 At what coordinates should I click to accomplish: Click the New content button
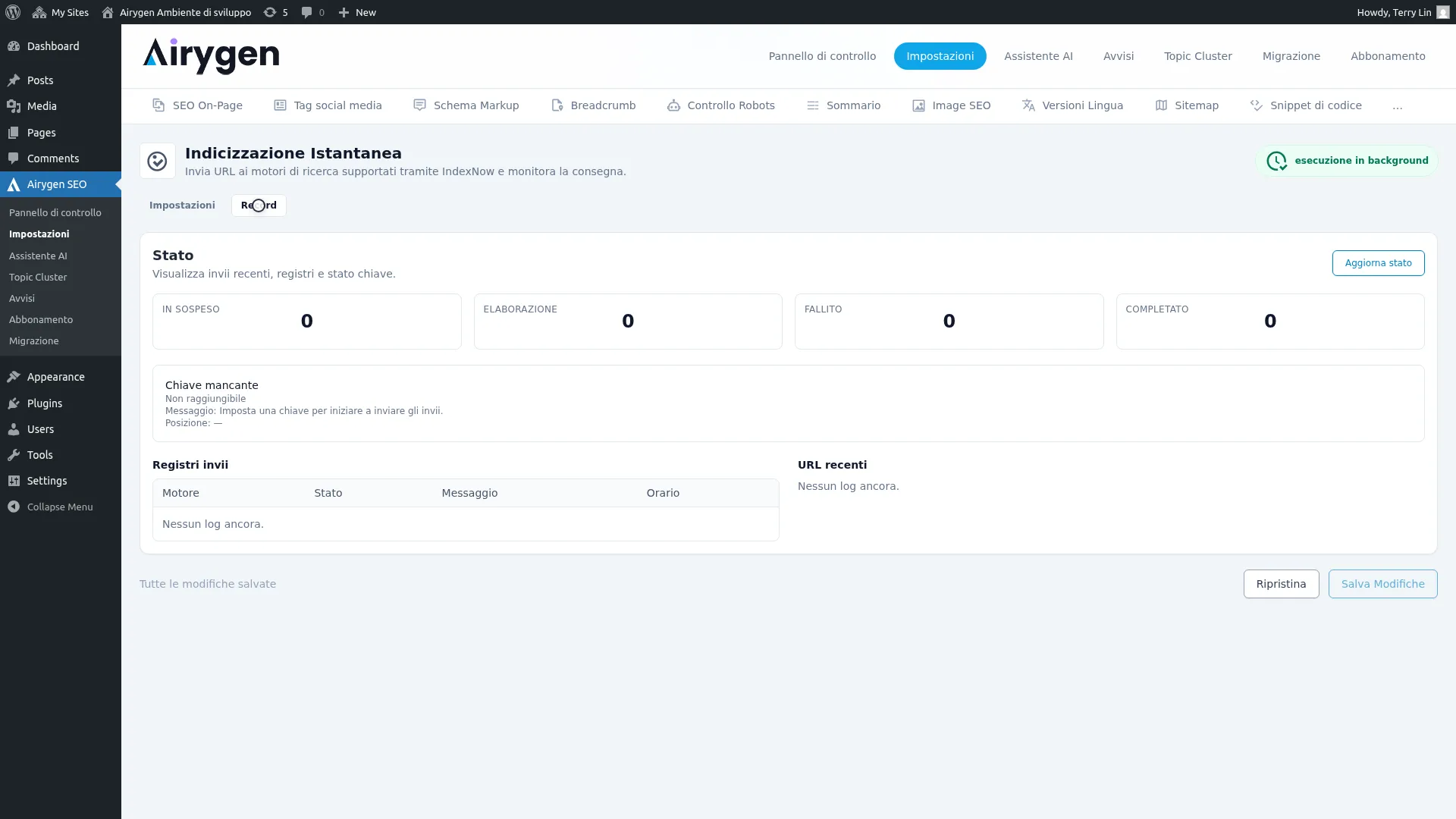pyautogui.click(x=357, y=12)
